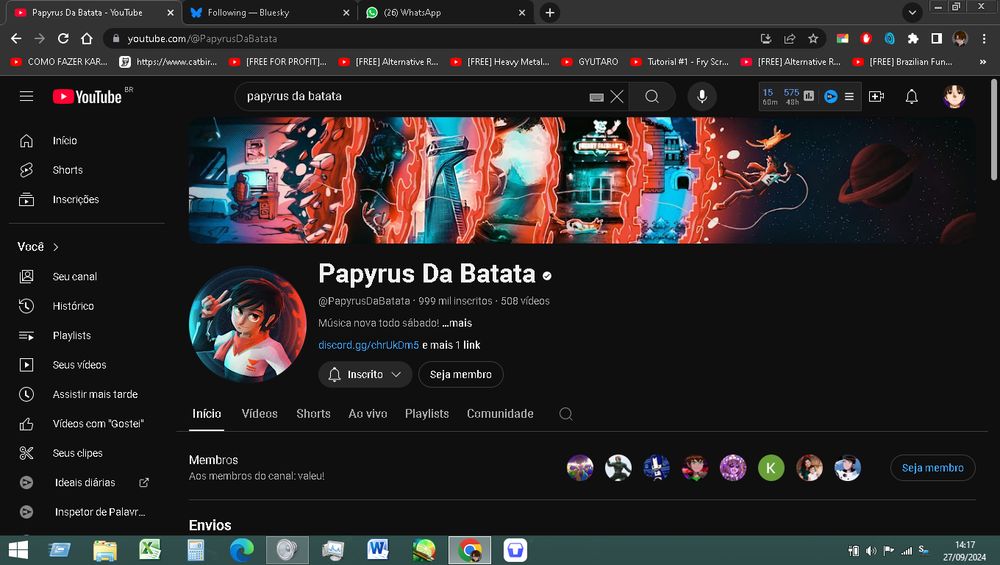This screenshot has width=1000, height=565.
Task: Go to the browser home page
Action: [87, 38]
